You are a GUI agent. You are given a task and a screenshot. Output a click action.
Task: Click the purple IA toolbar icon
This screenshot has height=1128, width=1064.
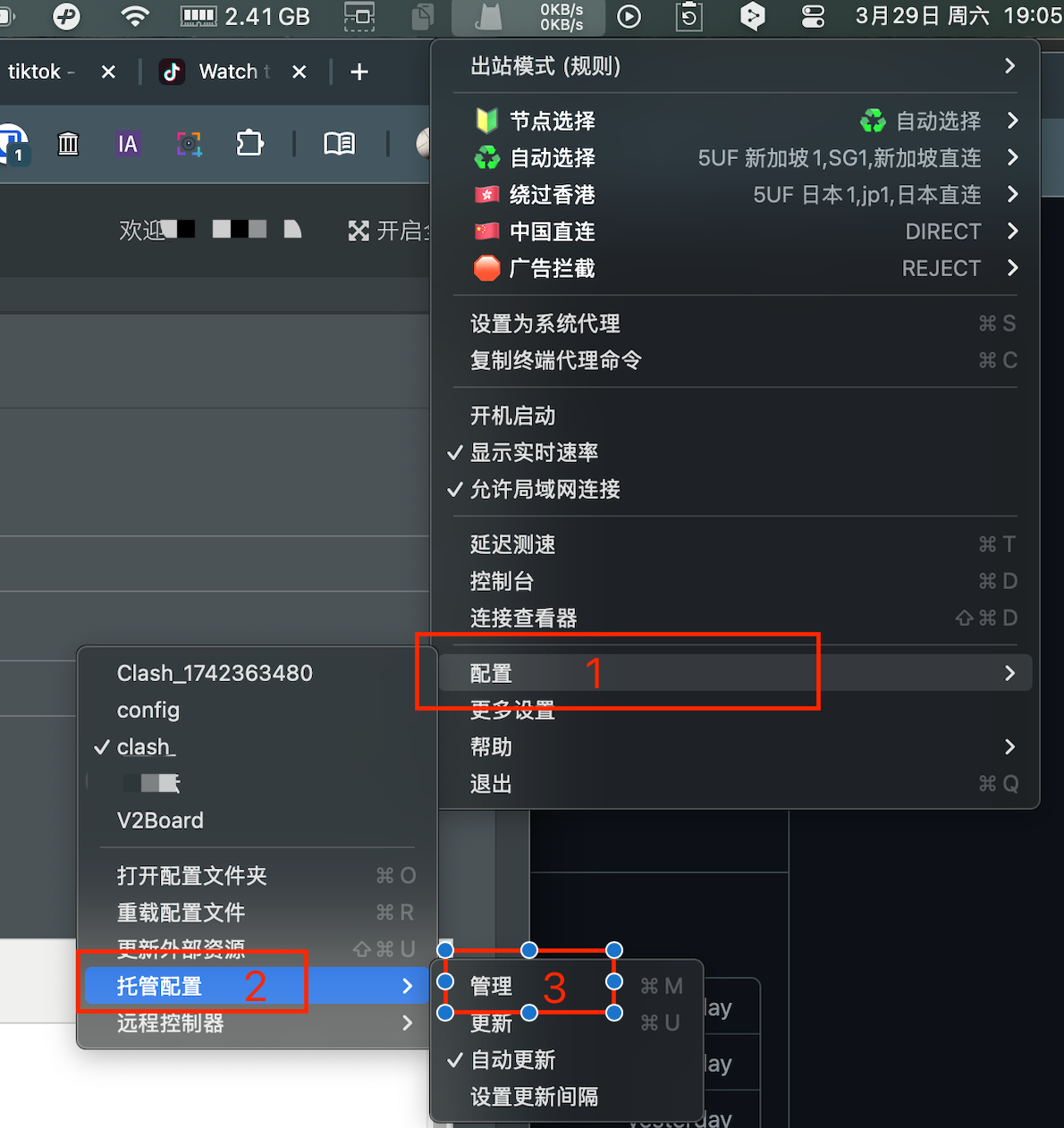click(128, 143)
